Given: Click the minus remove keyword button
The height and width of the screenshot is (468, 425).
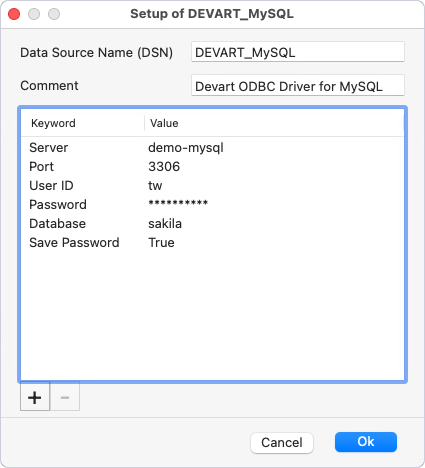Looking at the screenshot, I should point(65,396).
